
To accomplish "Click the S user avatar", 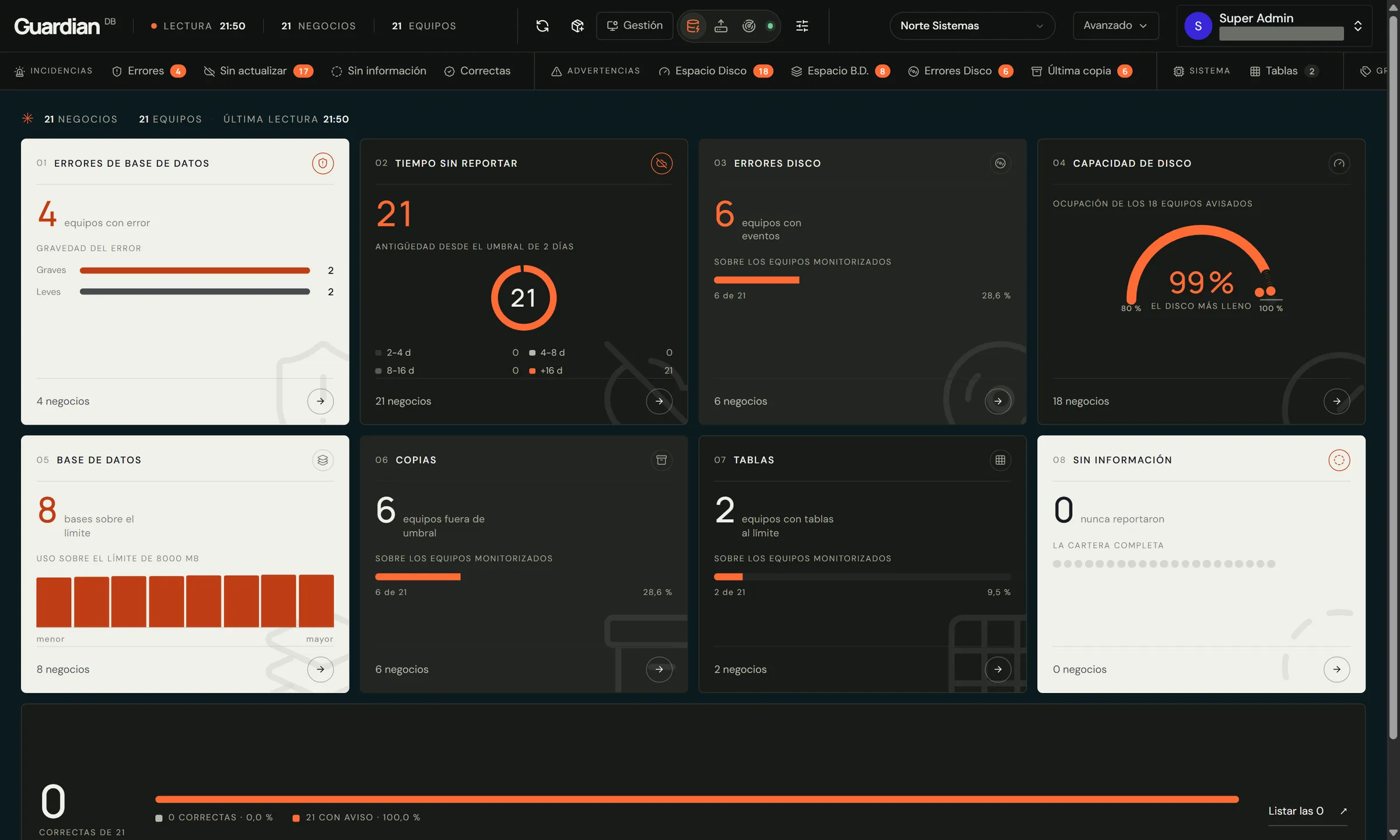I will pyautogui.click(x=1198, y=26).
